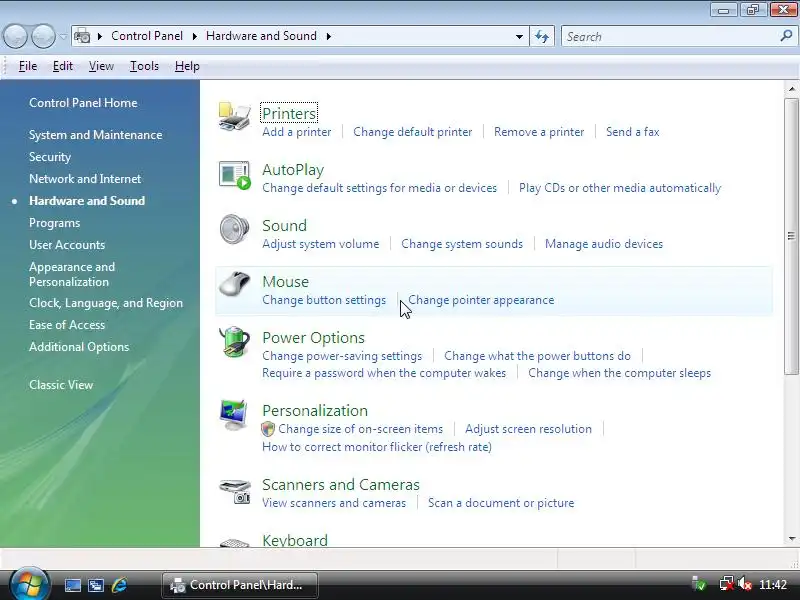Click Show Desktop in Quick Launch
800x600 pixels.
(72, 585)
